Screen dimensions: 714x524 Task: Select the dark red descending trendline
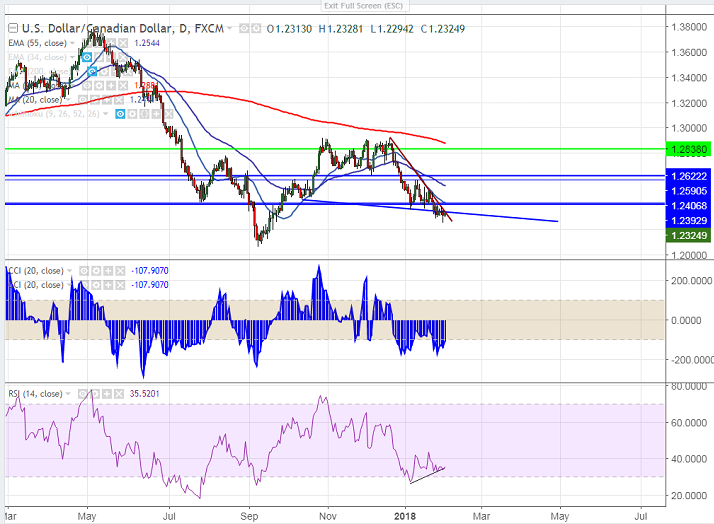point(421,181)
